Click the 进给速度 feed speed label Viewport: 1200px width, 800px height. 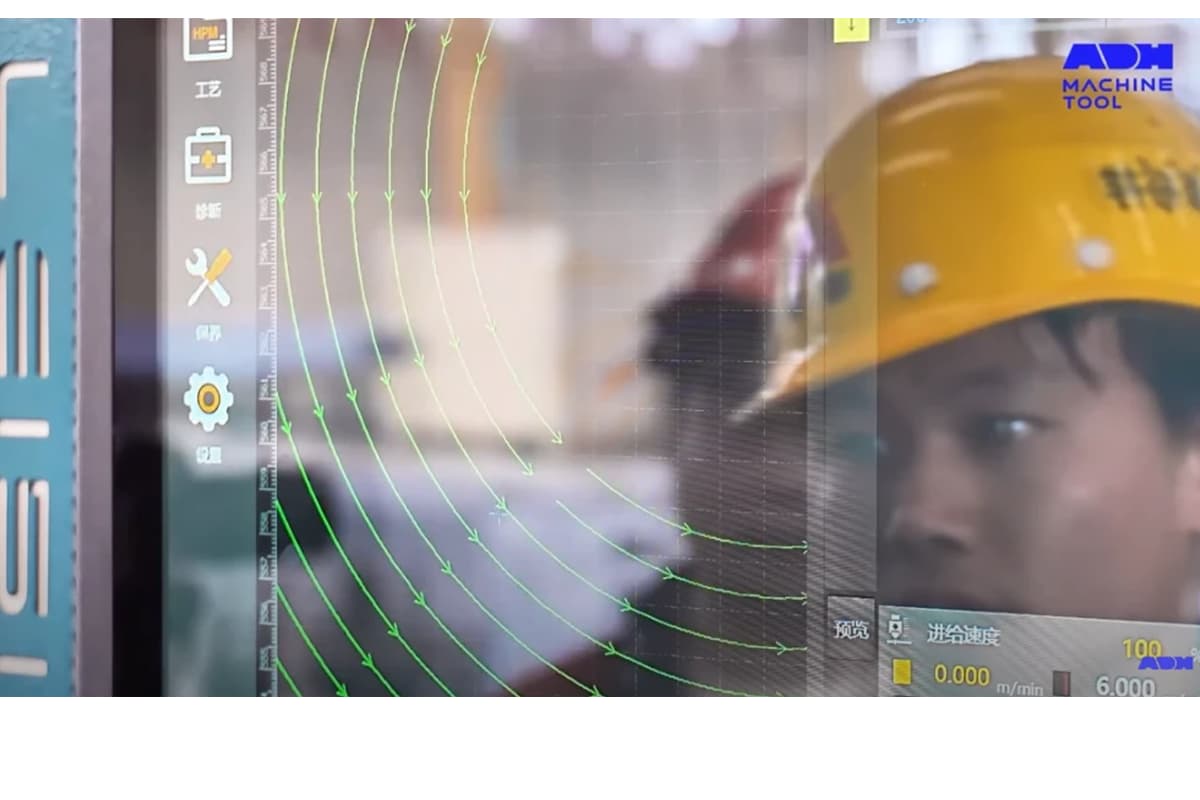(962, 635)
